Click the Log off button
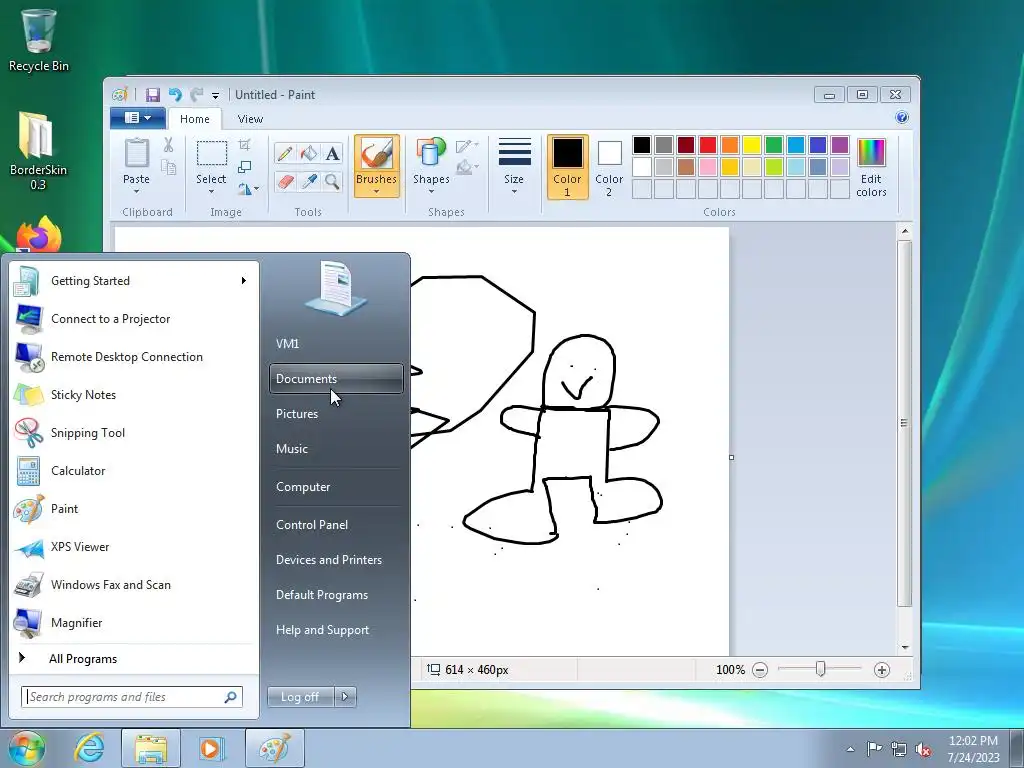Image resolution: width=1024 pixels, height=768 pixels. 300,697
